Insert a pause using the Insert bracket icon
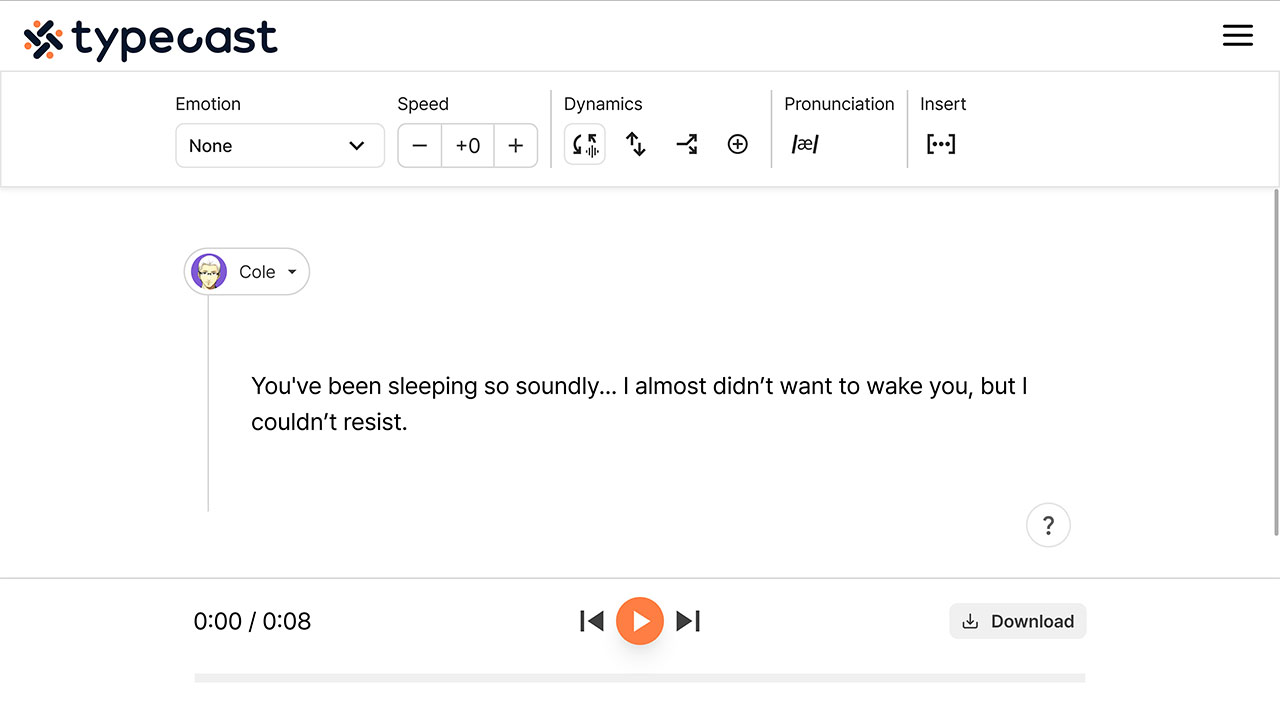 point(940,143)
